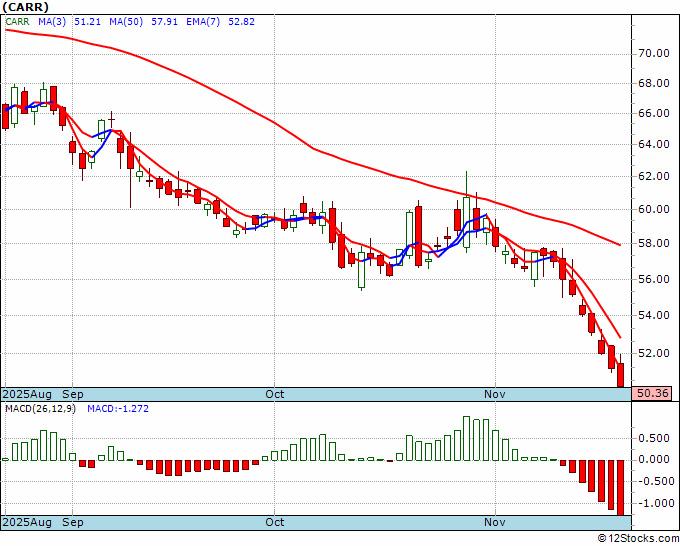Select the EMA(7) legend label

point(203,22)
